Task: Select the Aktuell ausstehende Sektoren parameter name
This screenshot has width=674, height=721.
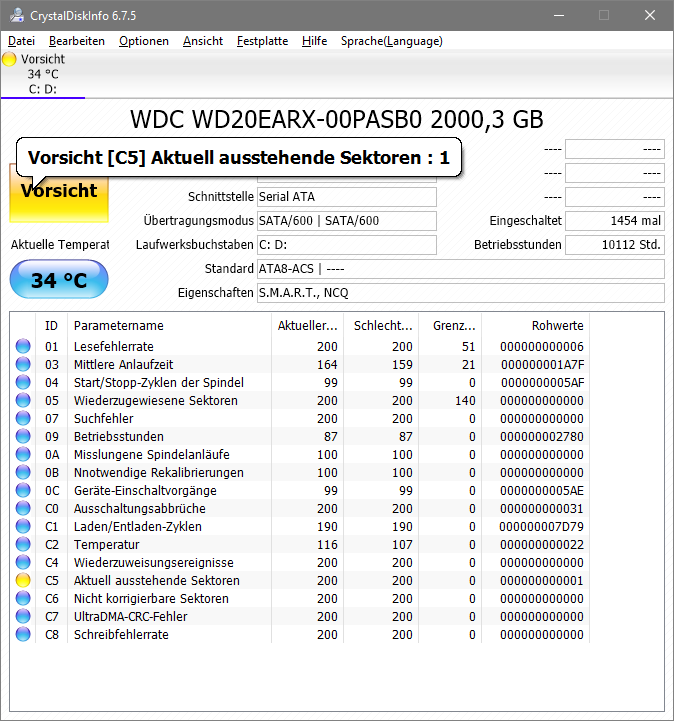Action: 156,580
